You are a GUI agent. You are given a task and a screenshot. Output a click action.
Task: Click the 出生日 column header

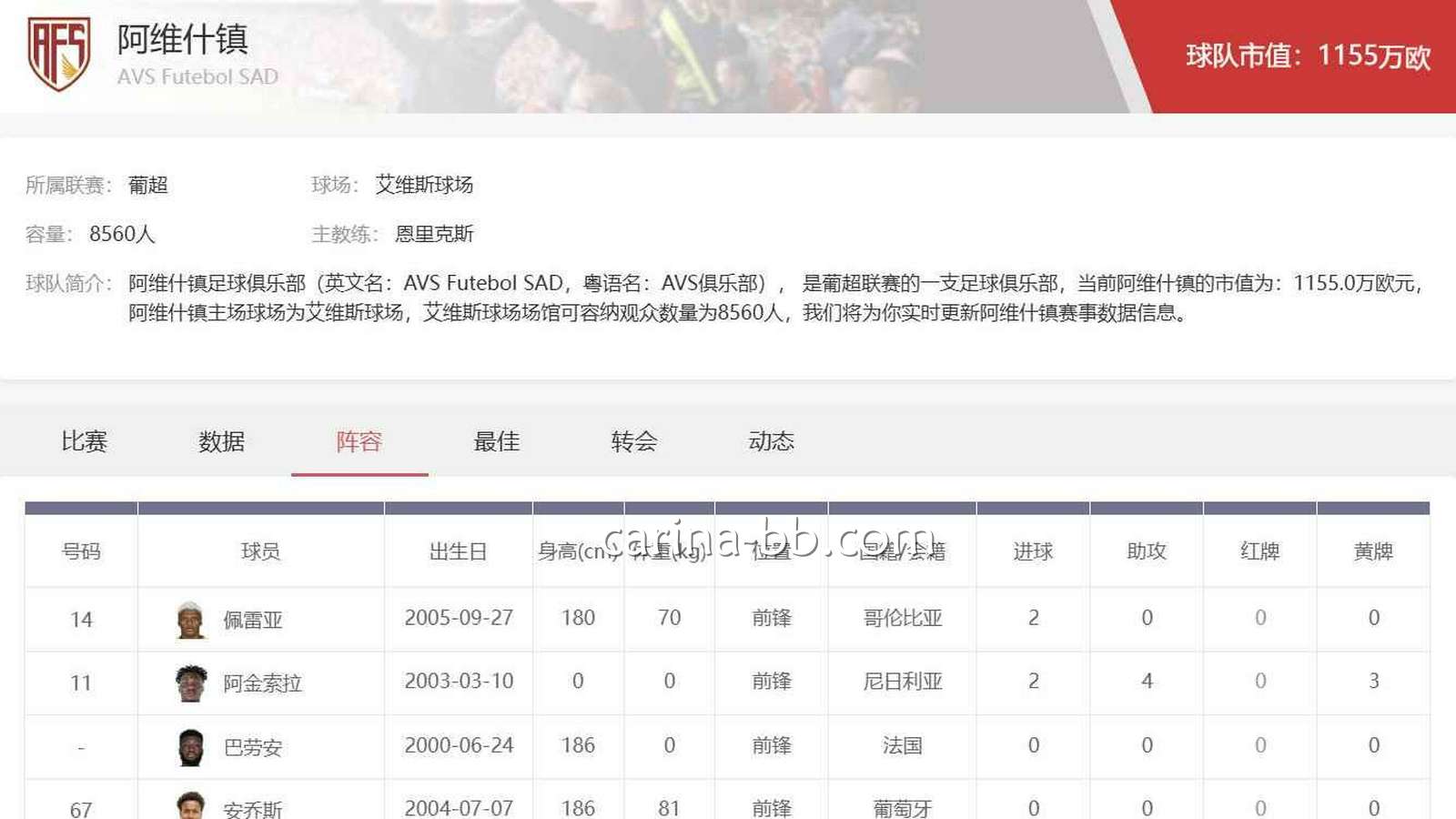pyautogui.click(x=459, y=551)
